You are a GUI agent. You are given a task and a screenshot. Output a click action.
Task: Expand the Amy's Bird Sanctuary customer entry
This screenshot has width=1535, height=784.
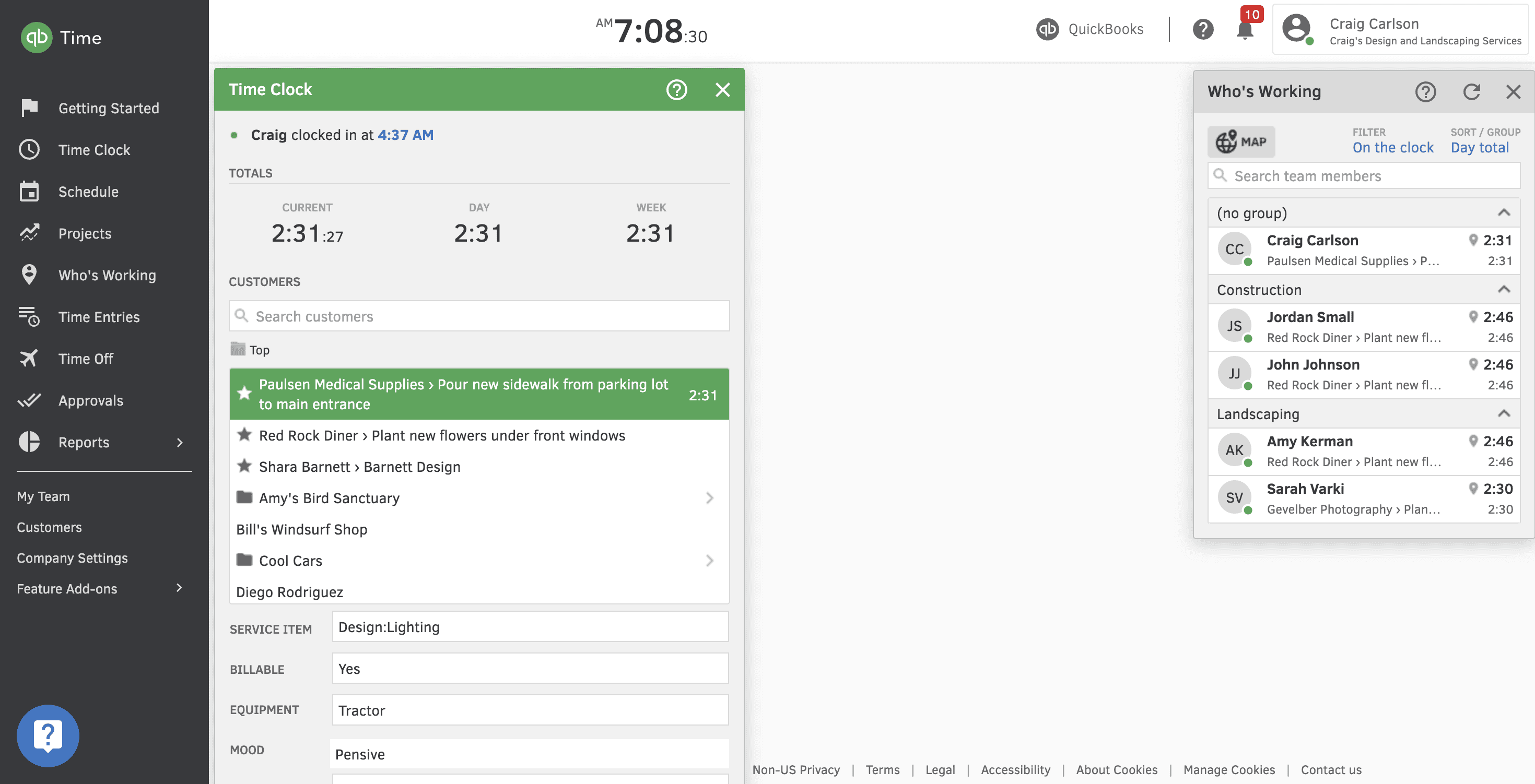(x=711, y=497)
